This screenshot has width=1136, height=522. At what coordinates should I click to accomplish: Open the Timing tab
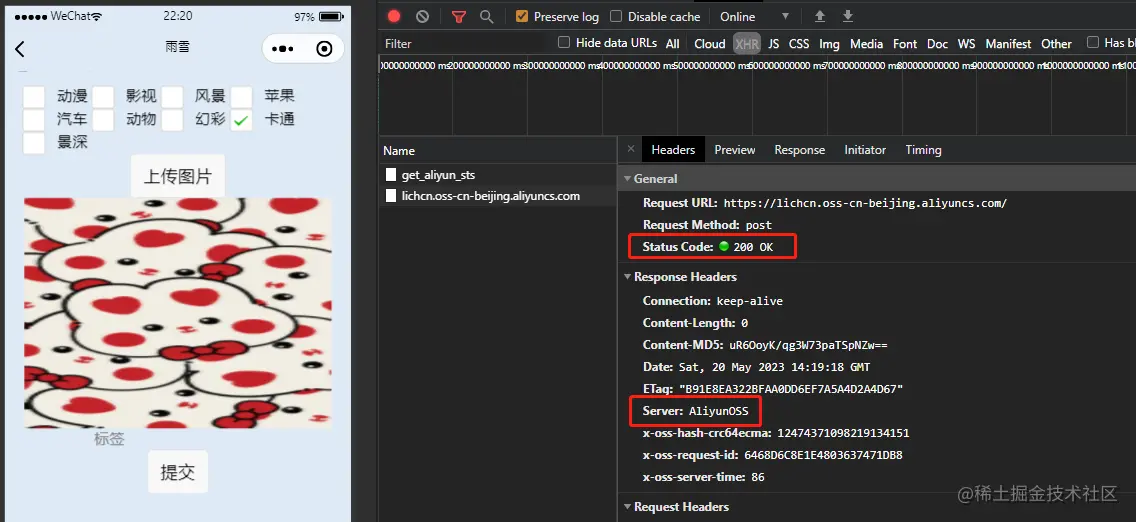pyautogui.click(x=924, y=150)
